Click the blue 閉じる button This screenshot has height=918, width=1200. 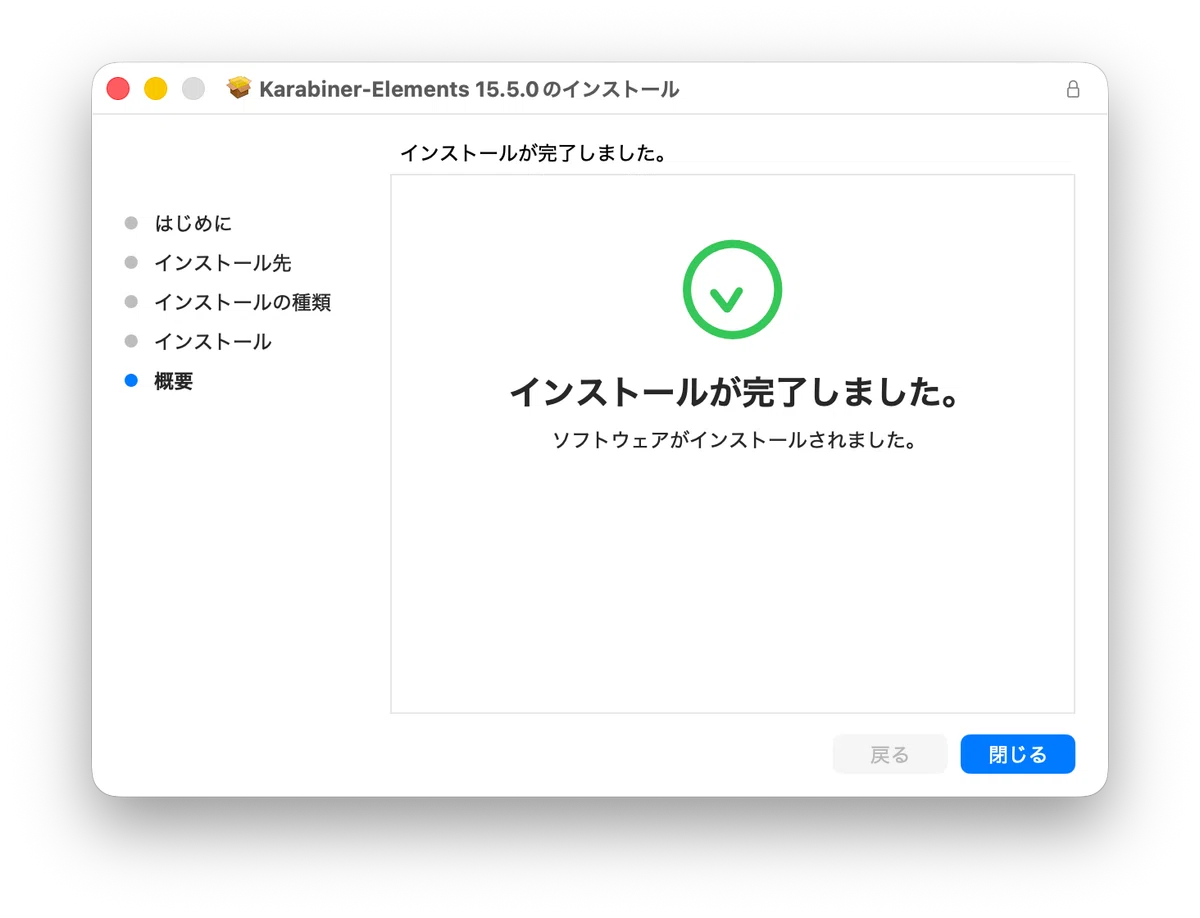pos(1017,754)
